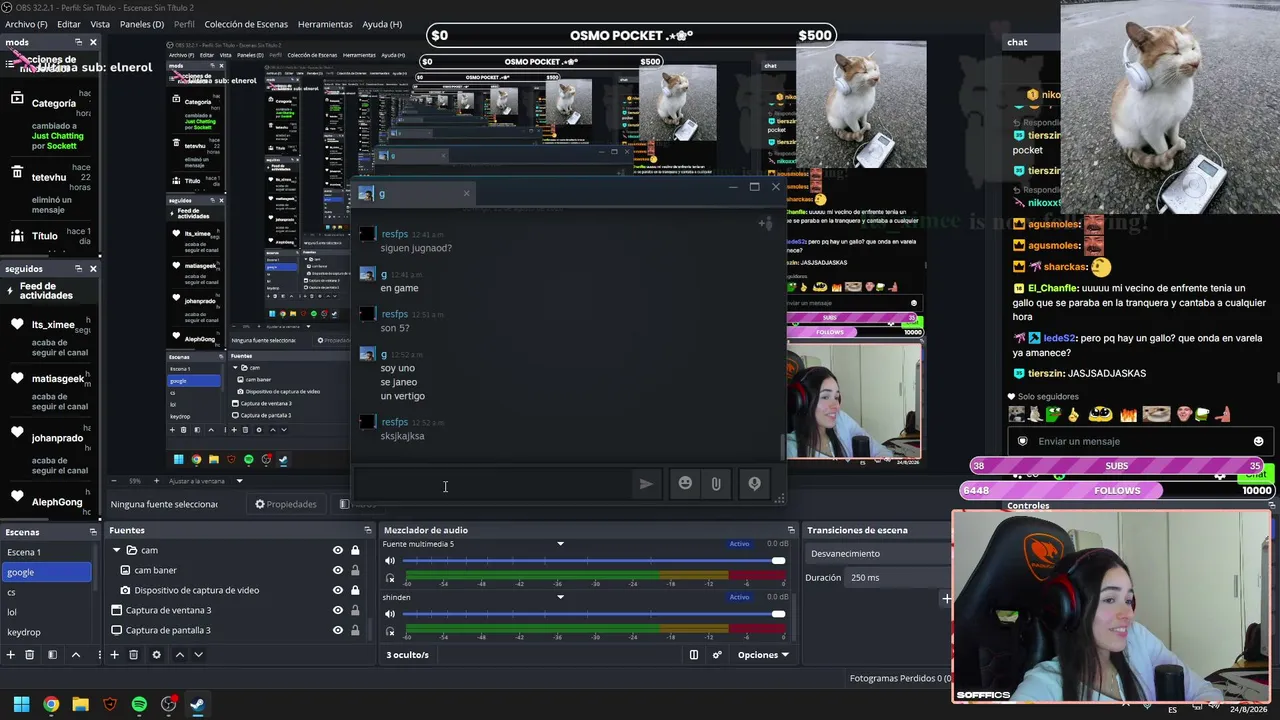Switch audio mixer layout icon
Viewport: 1280px width, 720px height.
click(694, 655)
